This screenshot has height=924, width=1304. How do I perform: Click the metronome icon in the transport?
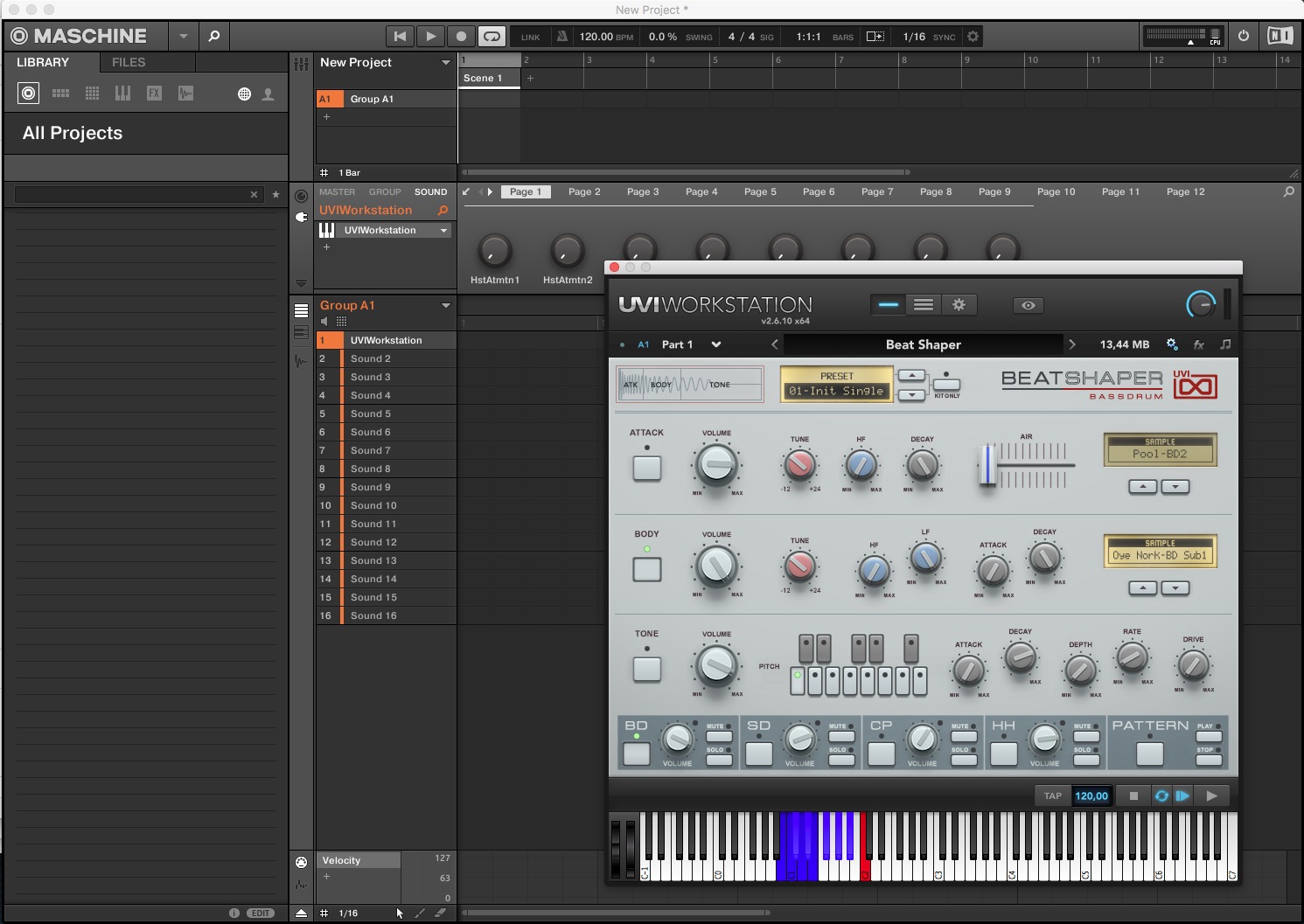tap(561, 37)
